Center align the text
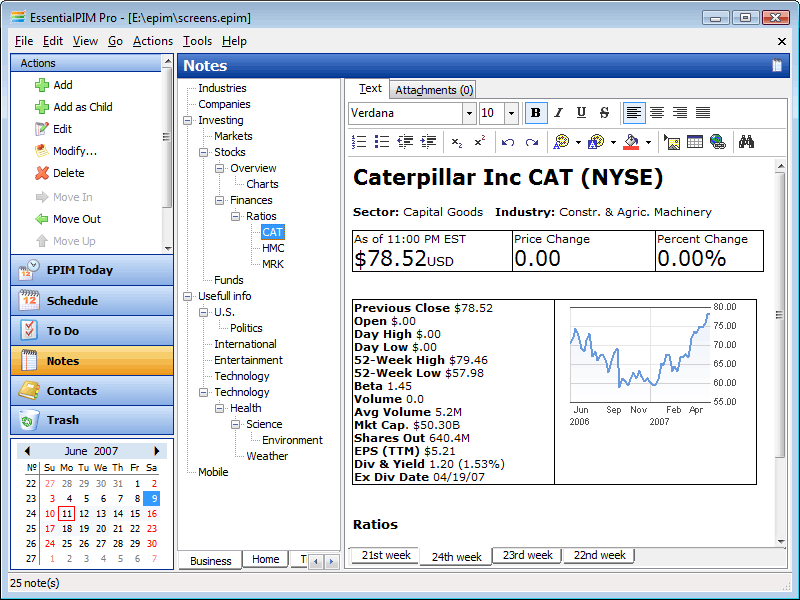 click(x=657, y=113)
